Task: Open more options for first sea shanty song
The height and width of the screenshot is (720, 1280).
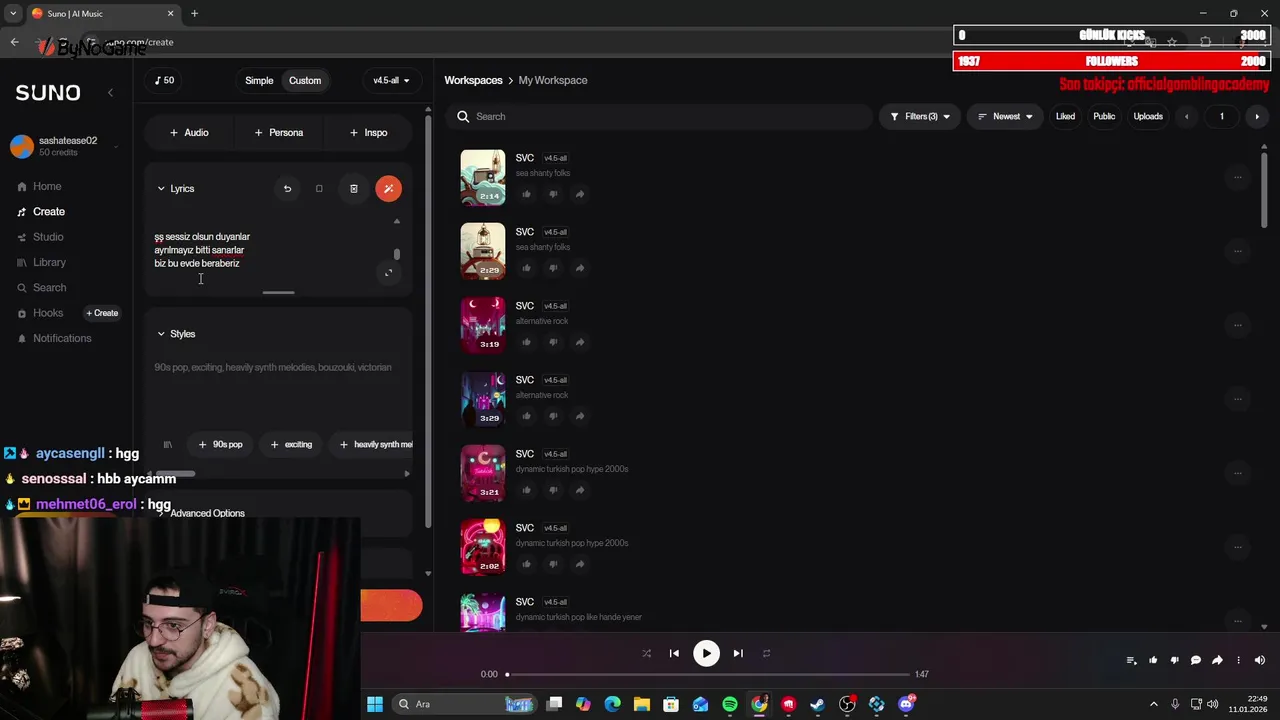Action: coord(1237,177)
